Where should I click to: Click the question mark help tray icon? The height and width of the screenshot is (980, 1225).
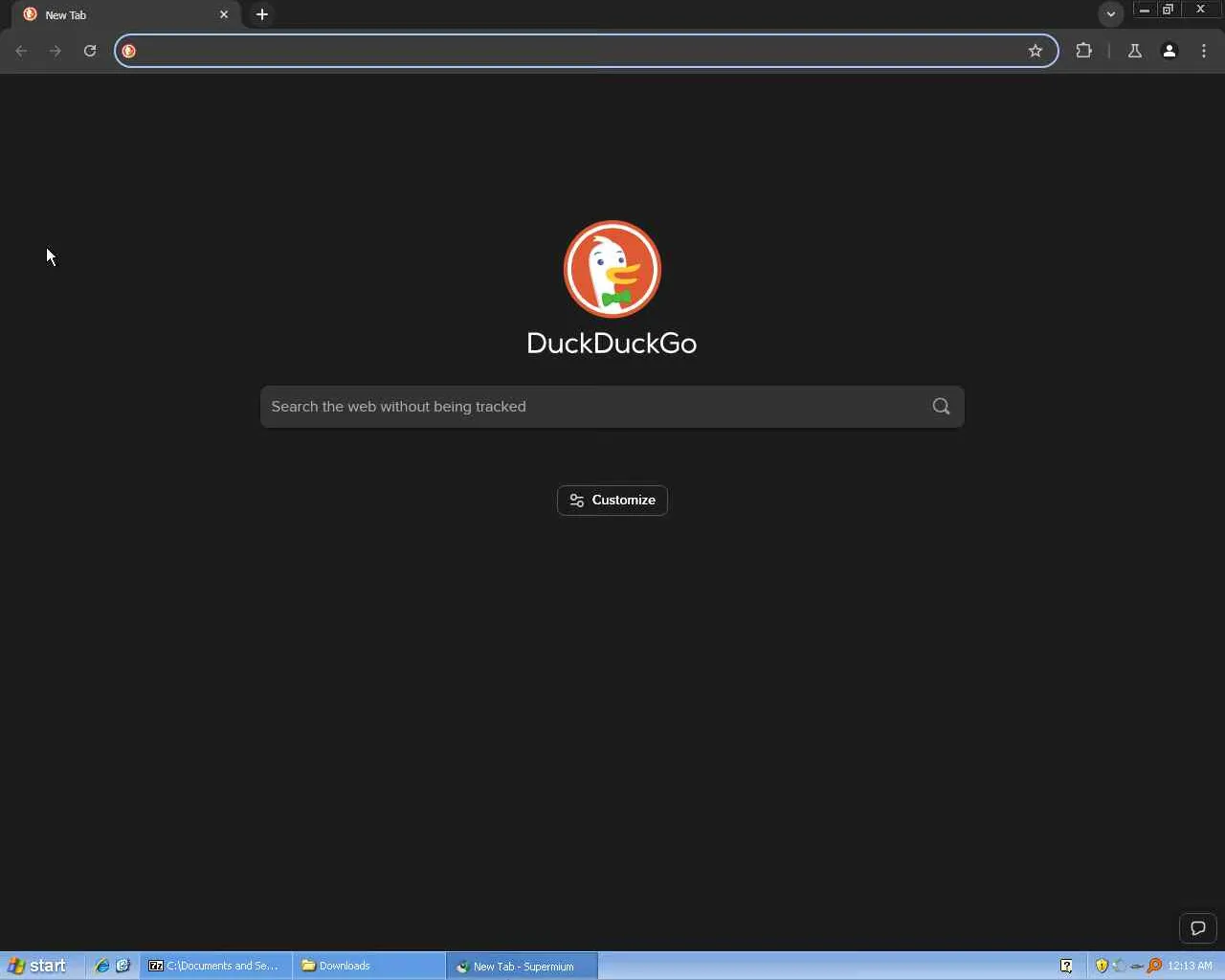pos(1066,966)
